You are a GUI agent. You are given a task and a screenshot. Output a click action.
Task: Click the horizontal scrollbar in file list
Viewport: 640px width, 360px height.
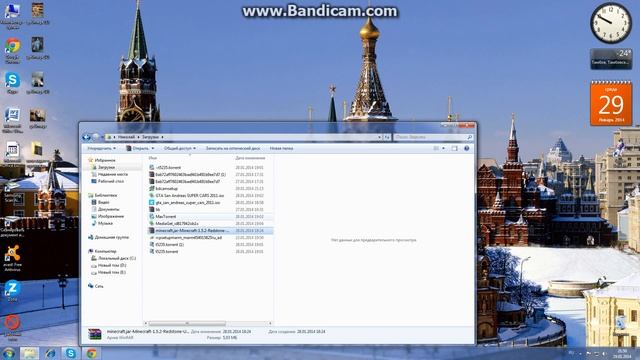pyautogui.click(x=187, y=323)
